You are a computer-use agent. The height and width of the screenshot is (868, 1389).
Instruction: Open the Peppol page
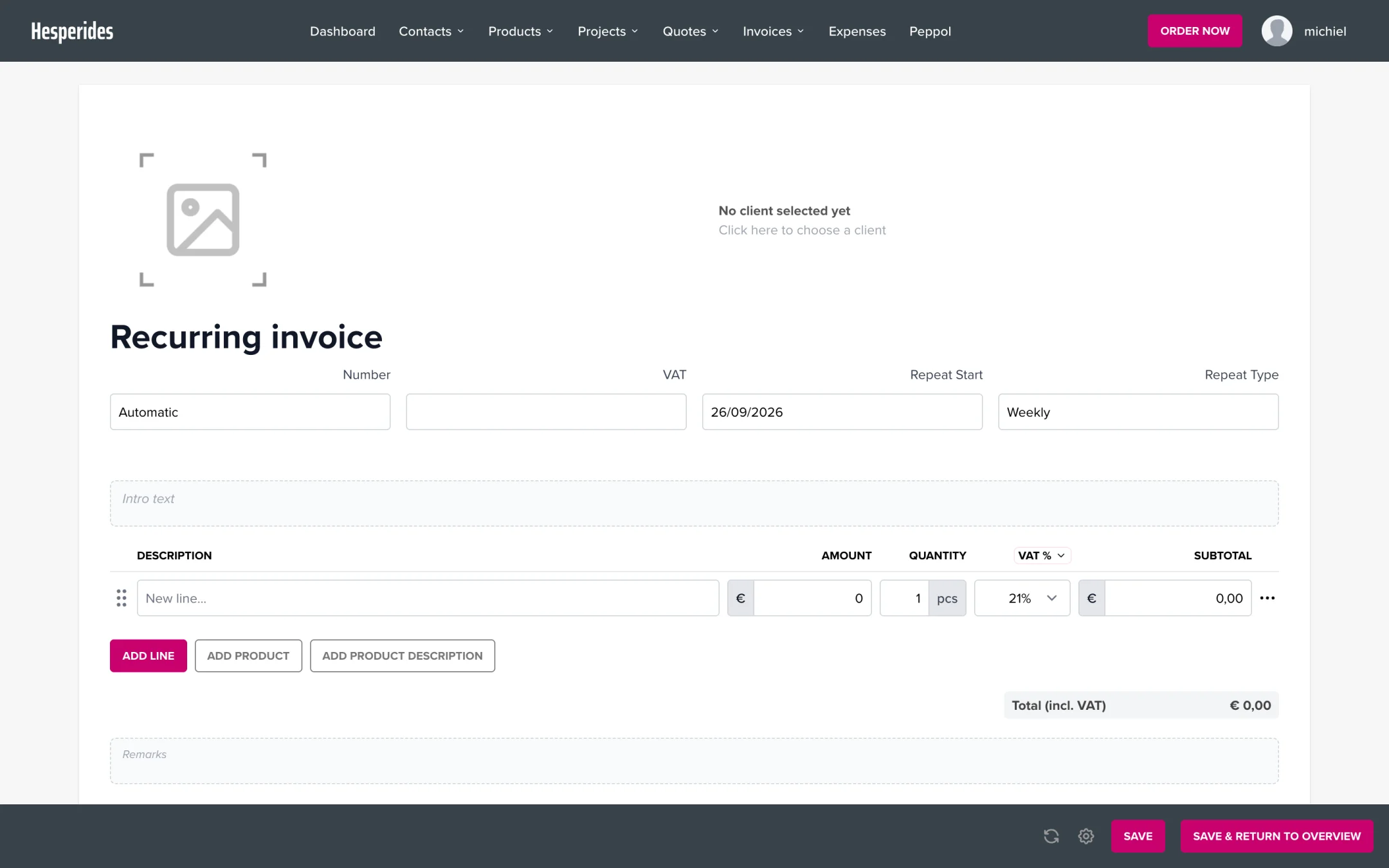pos(930,31)
